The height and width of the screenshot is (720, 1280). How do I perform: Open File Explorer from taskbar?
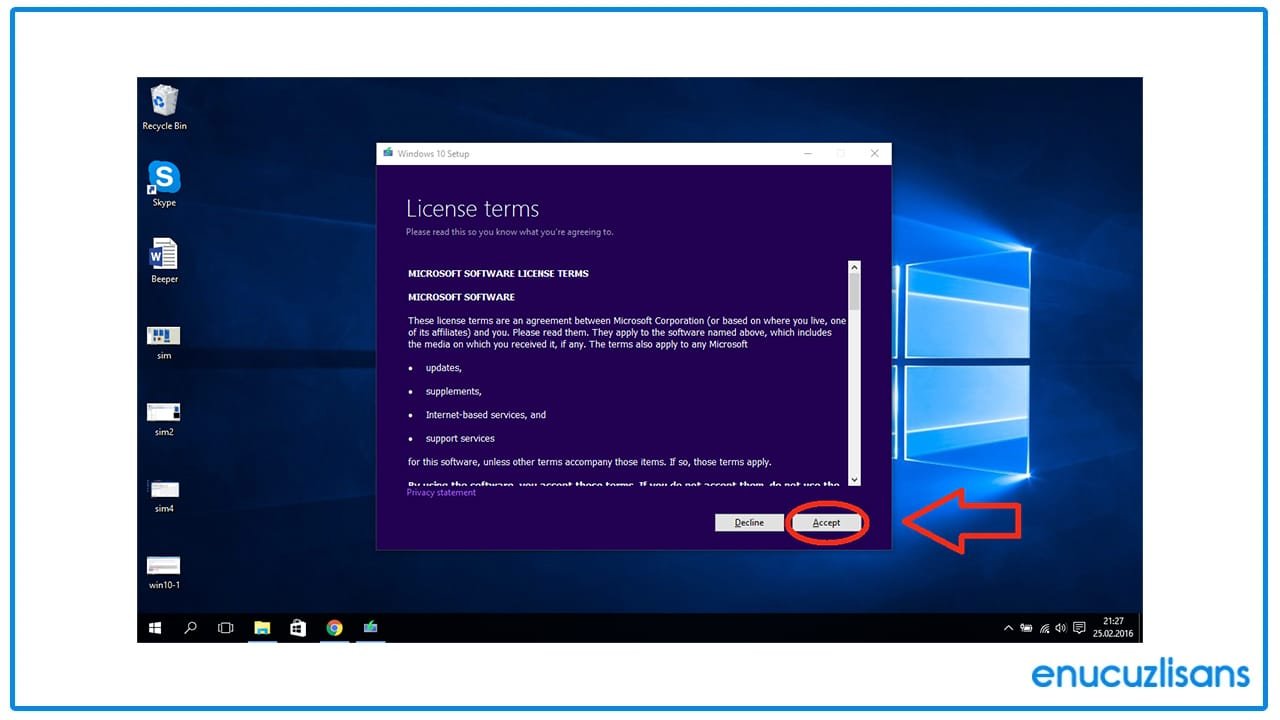point(262,628)
